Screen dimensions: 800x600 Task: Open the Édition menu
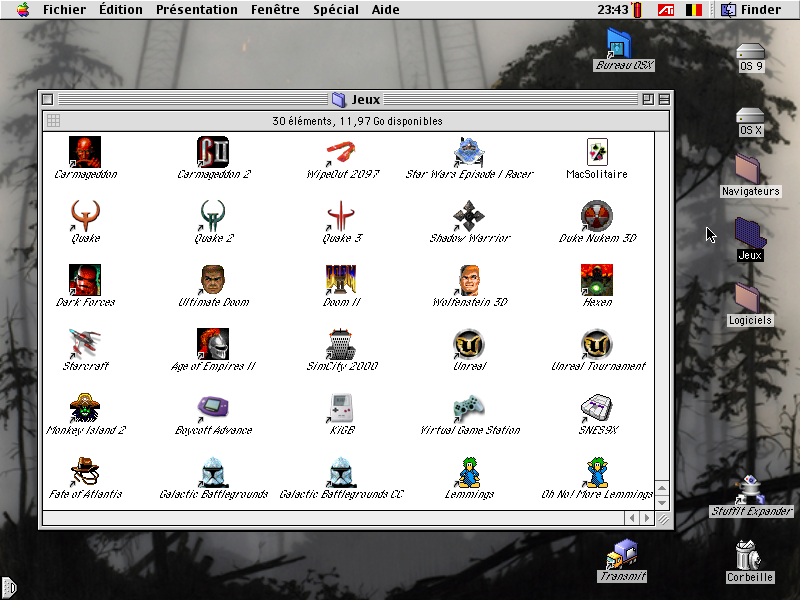[x=121, y=9]
